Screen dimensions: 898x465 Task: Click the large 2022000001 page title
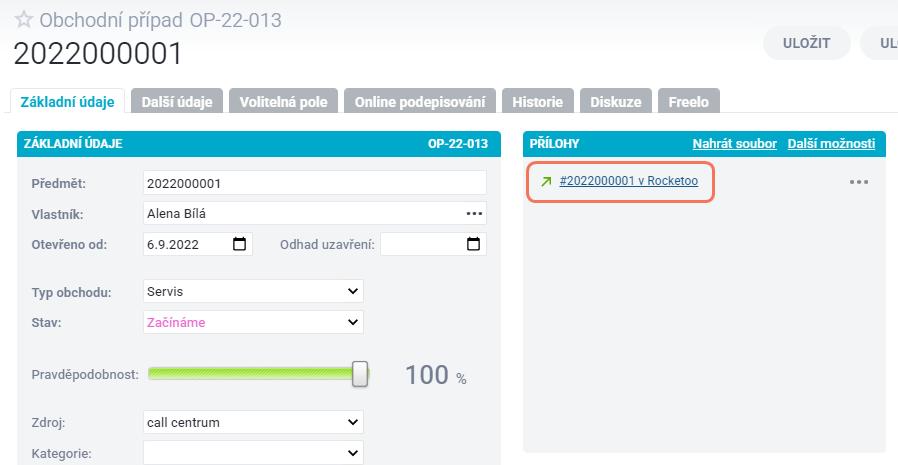[x=98, y=54]
